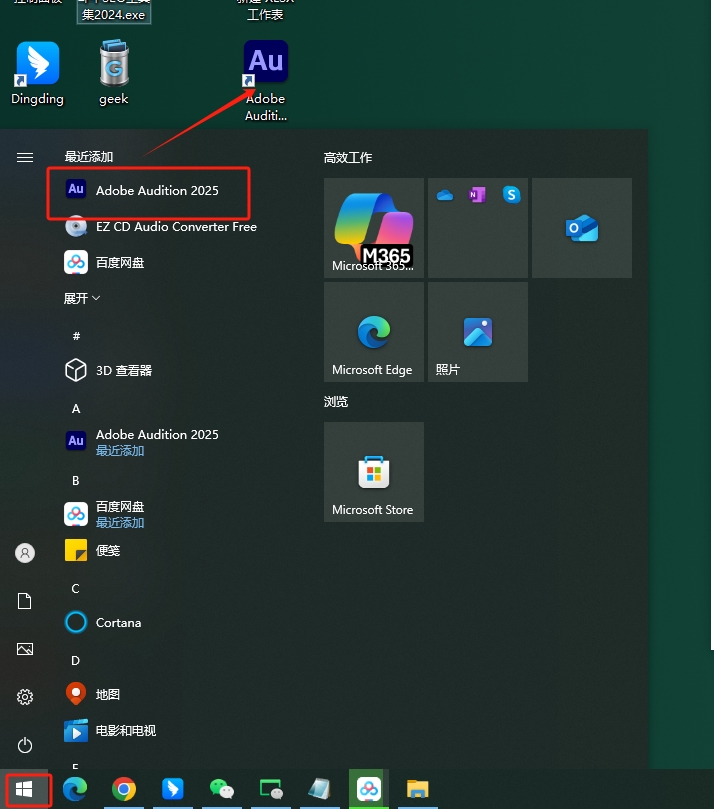
Task: Expand the Start menu hamburger navigation
Action: coord(25,157)
